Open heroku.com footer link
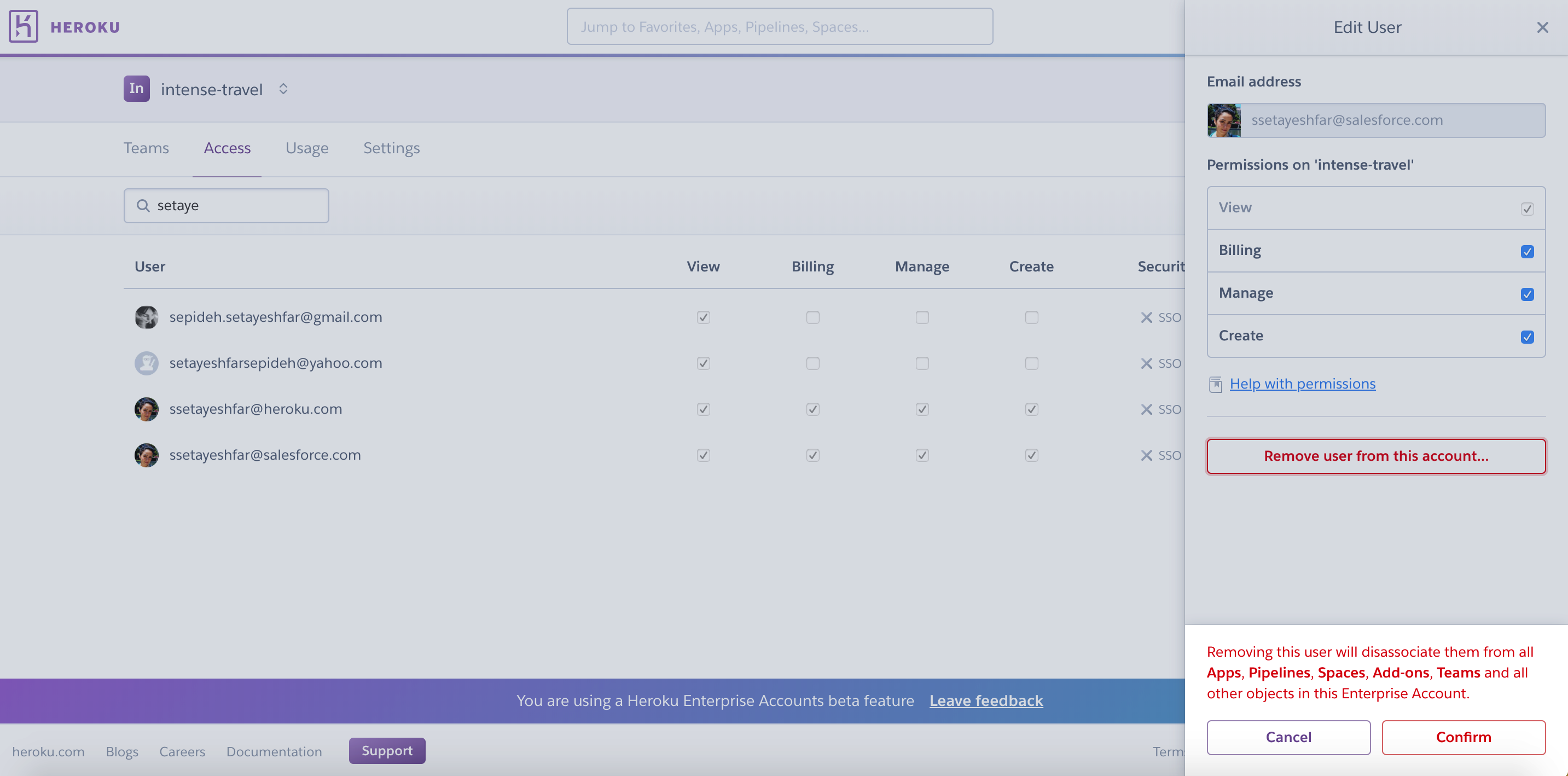1568x776 pixels. (x=48, y=752)
